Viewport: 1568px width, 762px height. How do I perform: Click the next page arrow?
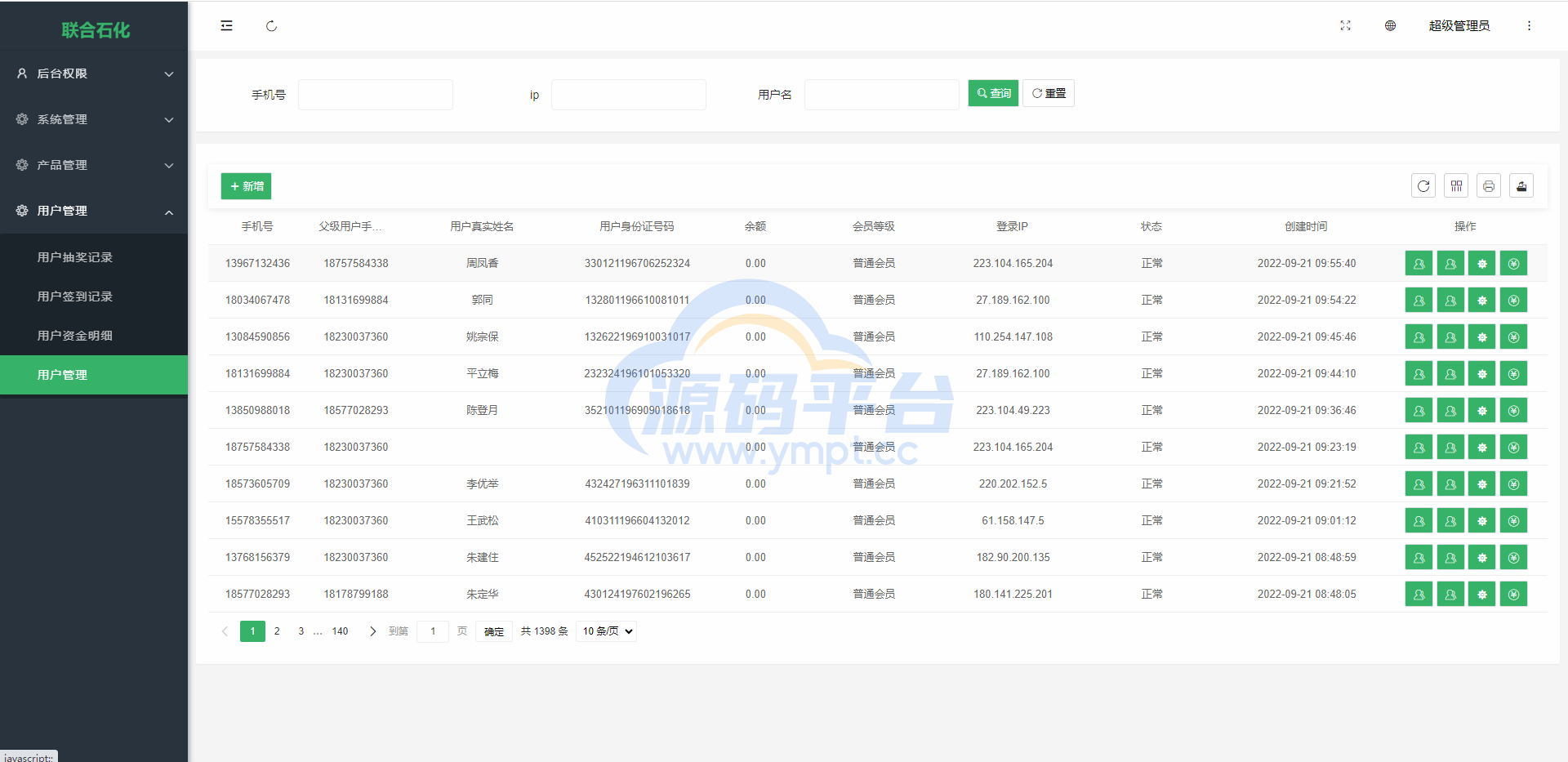(x=372, y=631)
